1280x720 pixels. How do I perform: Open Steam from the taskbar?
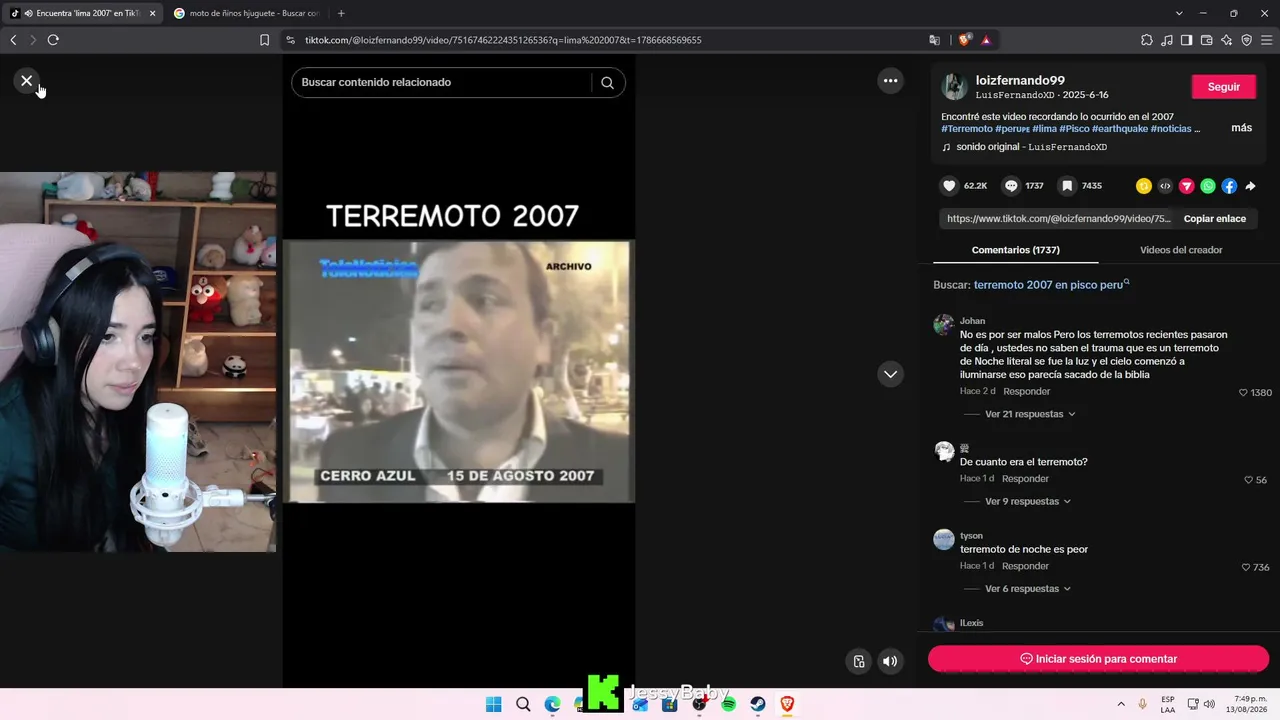tap(758, 704)
